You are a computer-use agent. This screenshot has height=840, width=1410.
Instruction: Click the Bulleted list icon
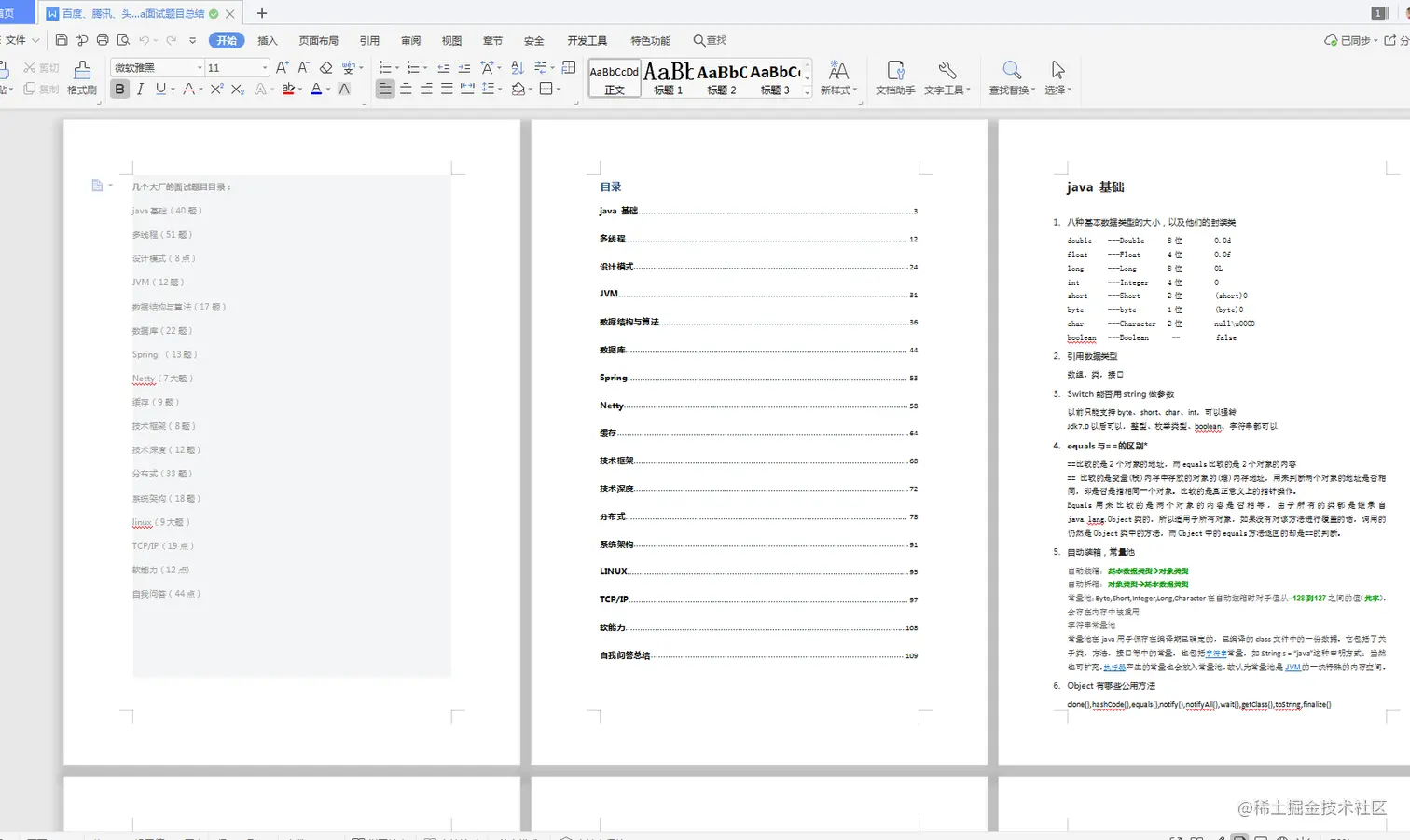point(385,67)
